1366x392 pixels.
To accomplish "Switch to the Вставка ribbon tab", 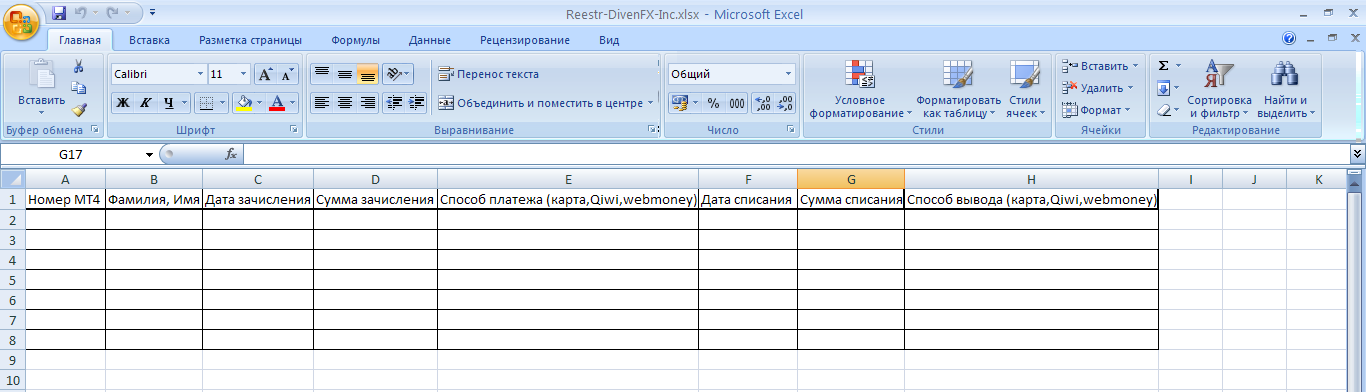I will [149, 40].
